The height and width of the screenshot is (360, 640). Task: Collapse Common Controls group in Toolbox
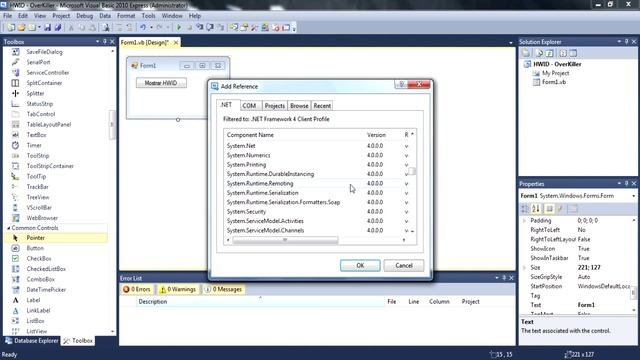8,228
